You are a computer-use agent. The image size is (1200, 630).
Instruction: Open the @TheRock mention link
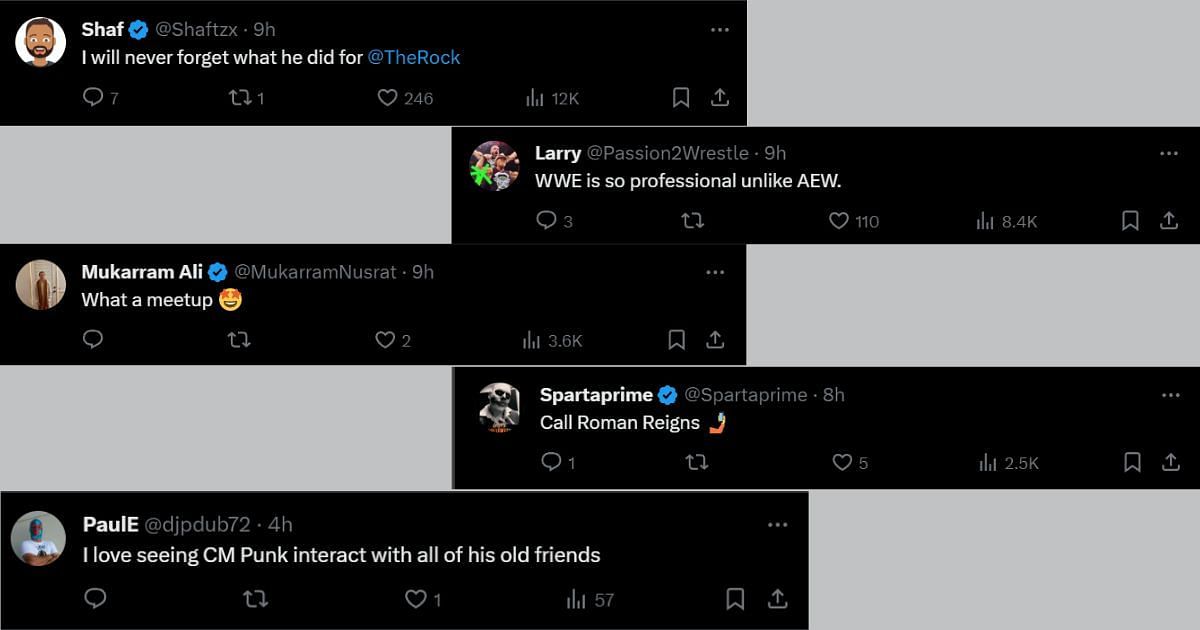pyautogui.click(x=414, y=57)
